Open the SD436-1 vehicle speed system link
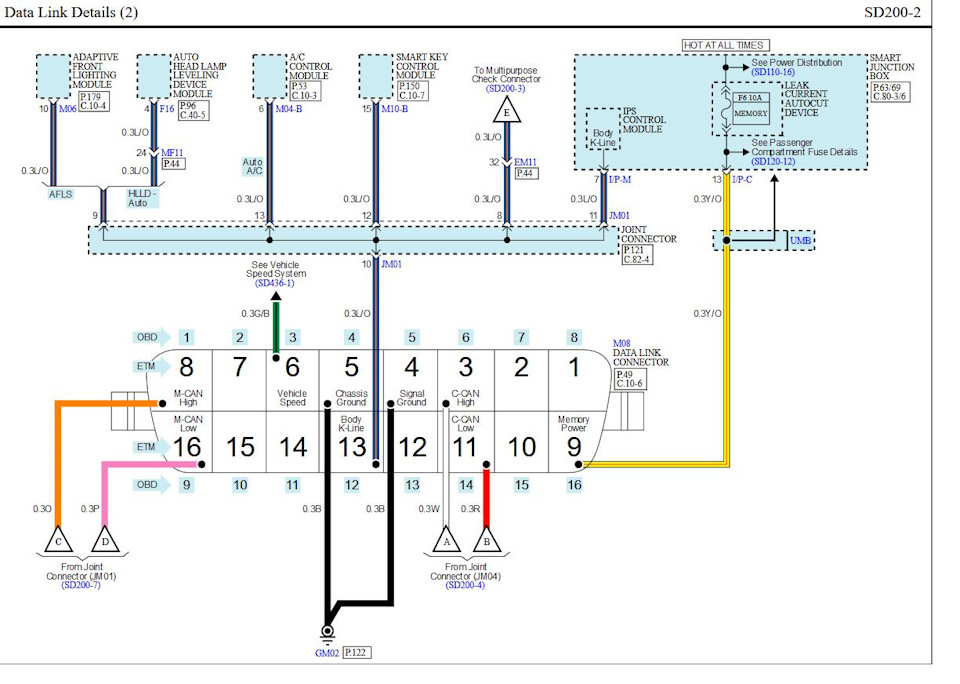Viewport: 960px width, 684px height. click(275, 283)
